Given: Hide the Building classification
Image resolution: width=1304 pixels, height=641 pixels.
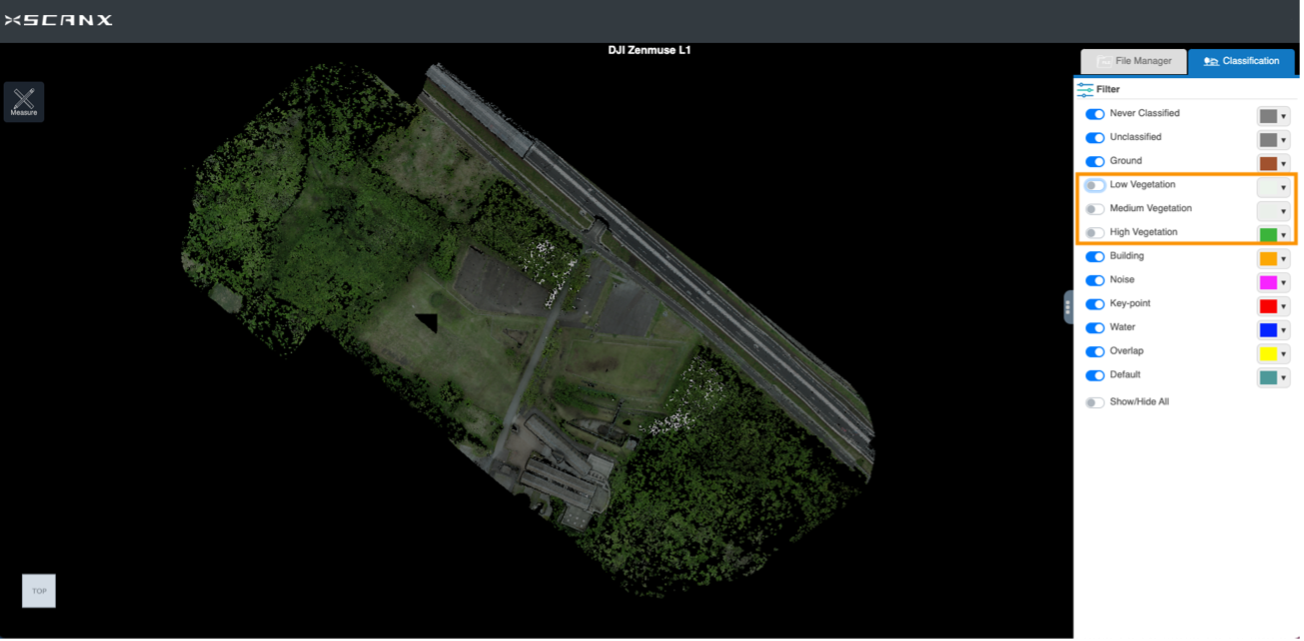Looking at the screenshot, I should click(1095, 257).
